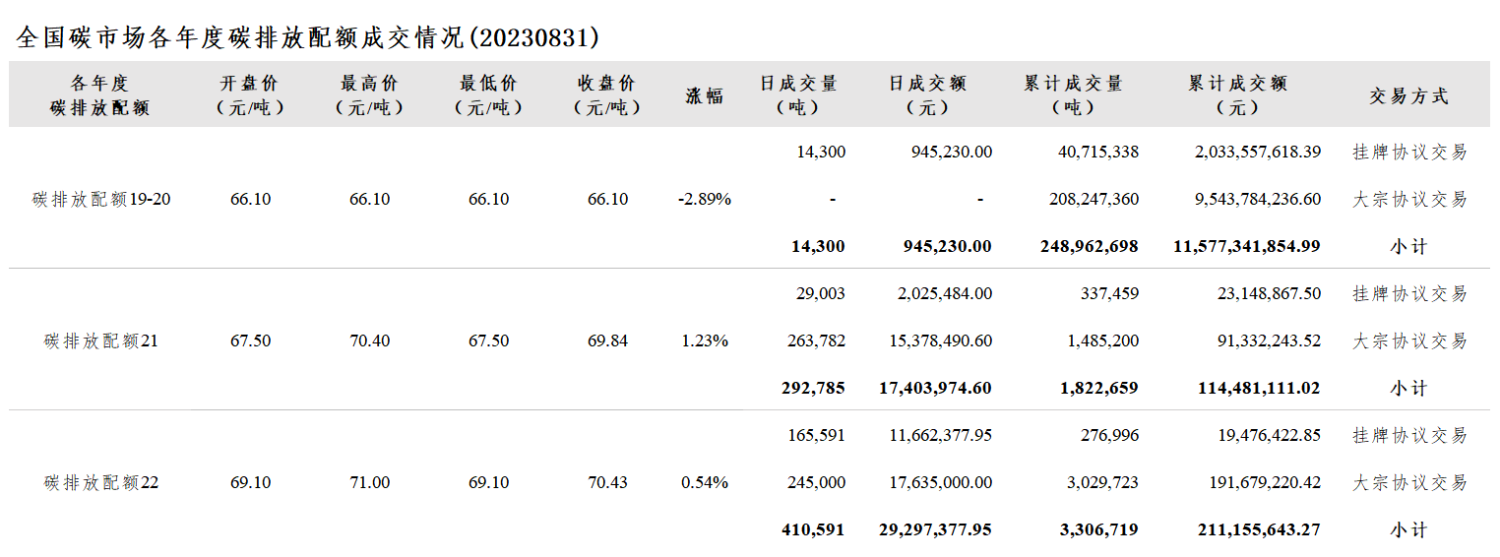Click the closing price 69.84
1500x557 pixels.
pyautogui.click(x=608, y=341)
